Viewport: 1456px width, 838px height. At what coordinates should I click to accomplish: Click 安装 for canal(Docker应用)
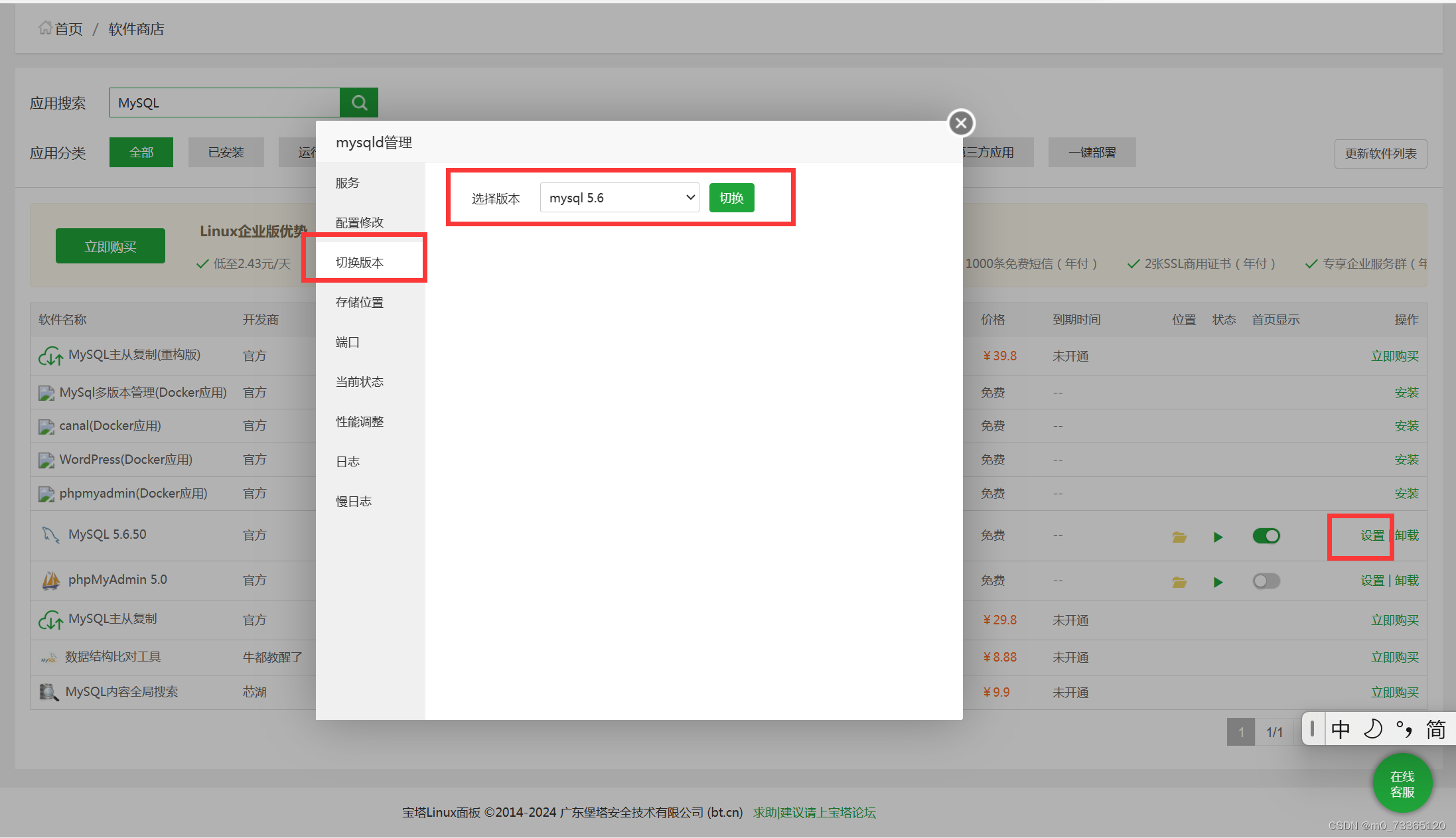[1406, 426]
